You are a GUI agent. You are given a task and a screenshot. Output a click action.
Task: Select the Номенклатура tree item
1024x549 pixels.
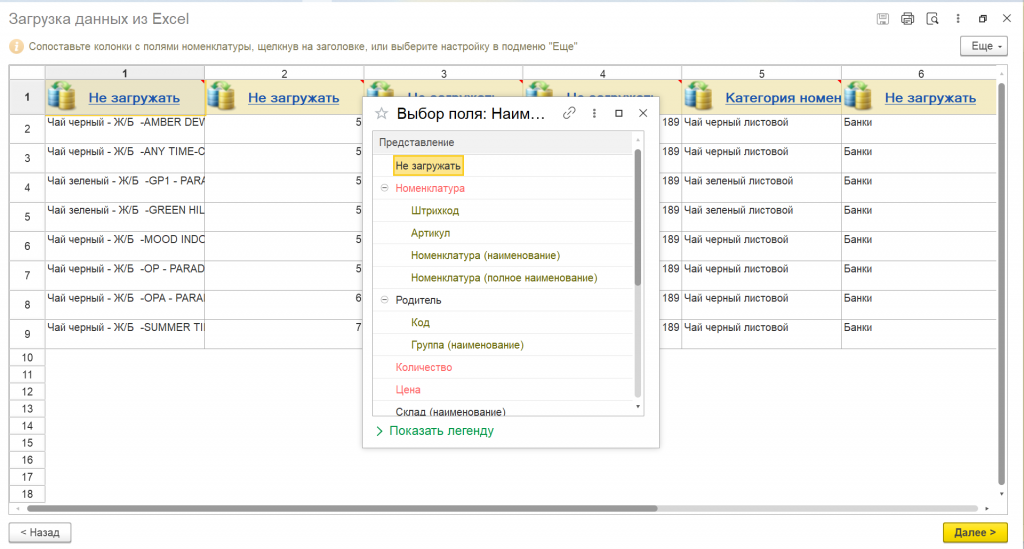(430, 188)
